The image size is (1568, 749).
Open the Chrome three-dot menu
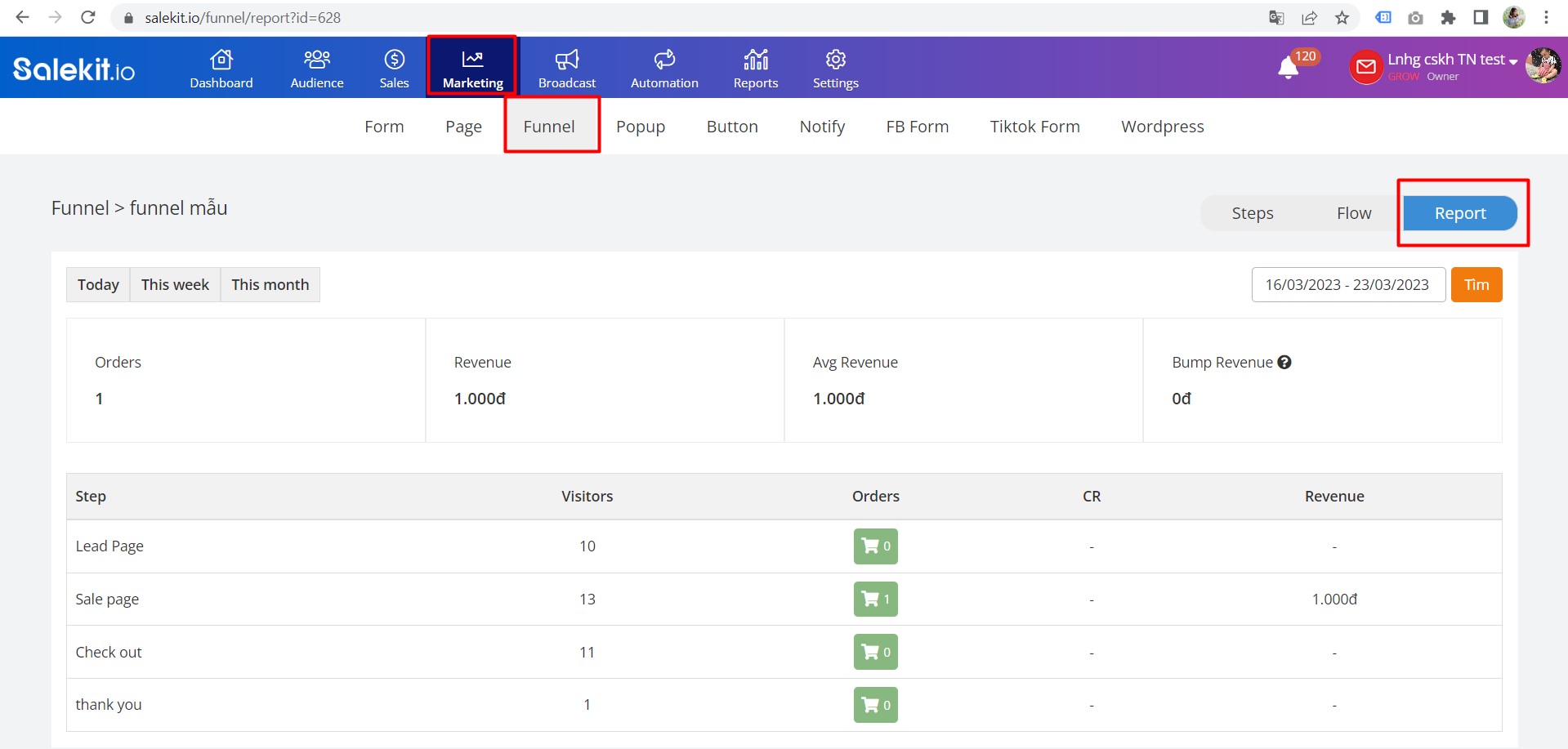[x=1546, y=17]
